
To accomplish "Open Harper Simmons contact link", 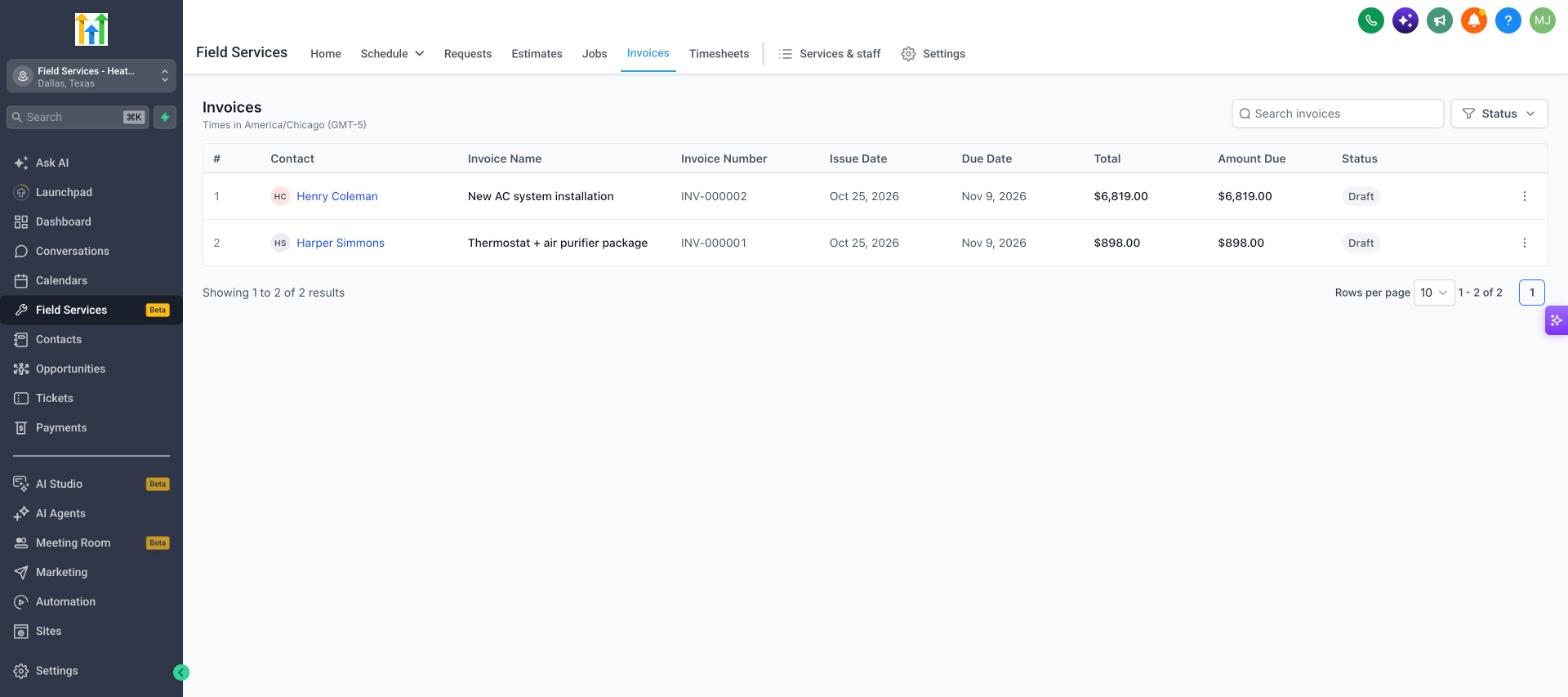I will [x=340, y=243].
